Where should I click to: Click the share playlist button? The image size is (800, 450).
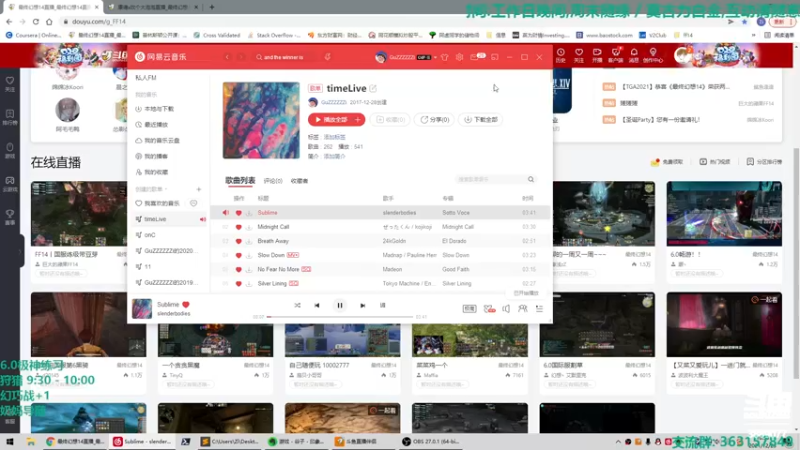[x=435, y=119]
